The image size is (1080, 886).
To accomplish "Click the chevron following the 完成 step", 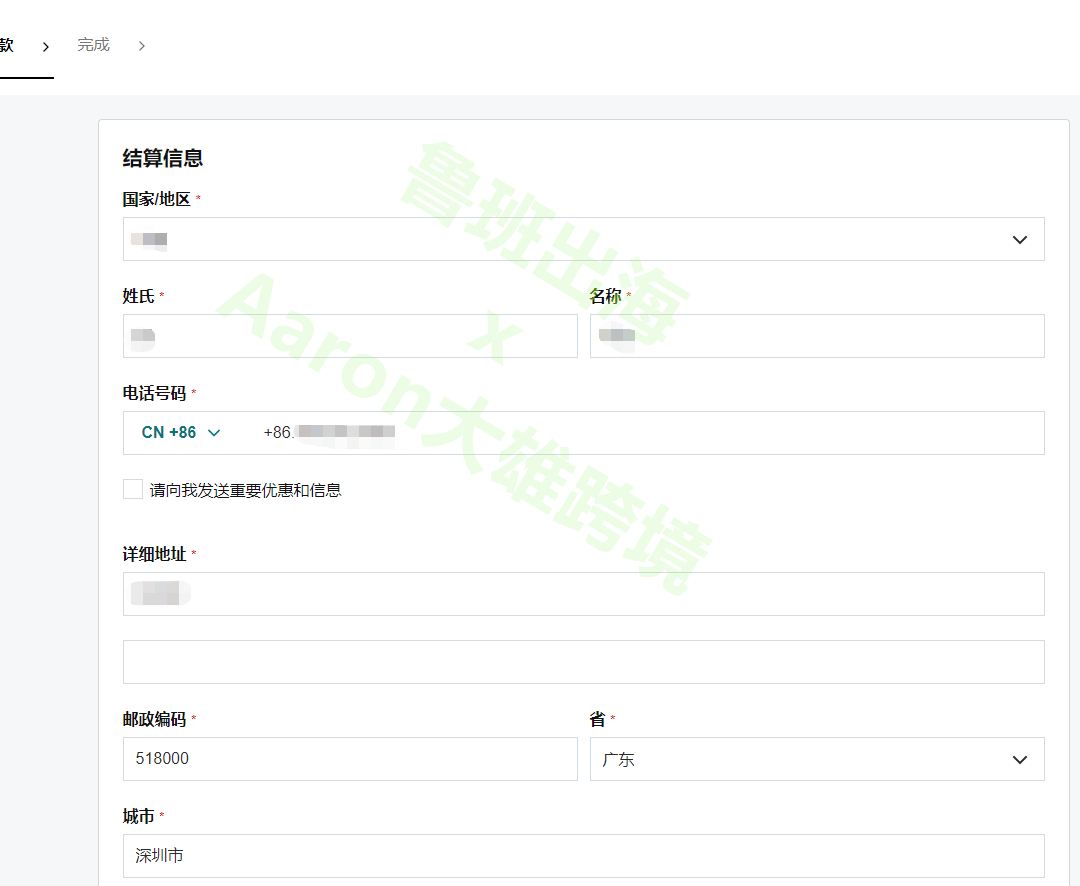I will pos(141,45).
